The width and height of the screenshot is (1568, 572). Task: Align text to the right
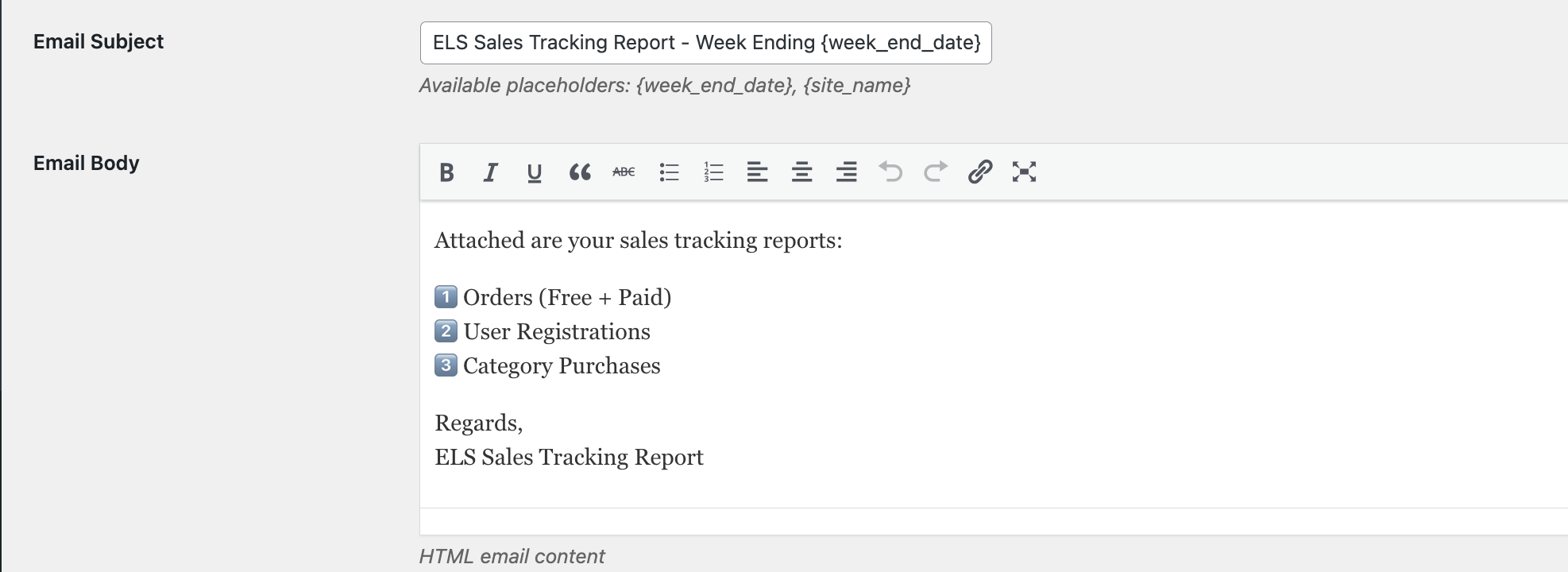(x=846, y=172)
